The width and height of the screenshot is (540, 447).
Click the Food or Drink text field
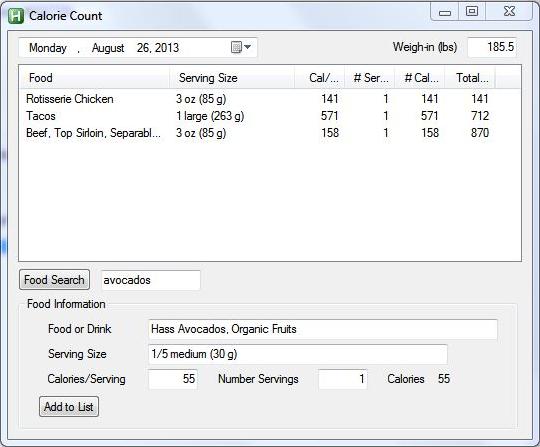(323, 329)
